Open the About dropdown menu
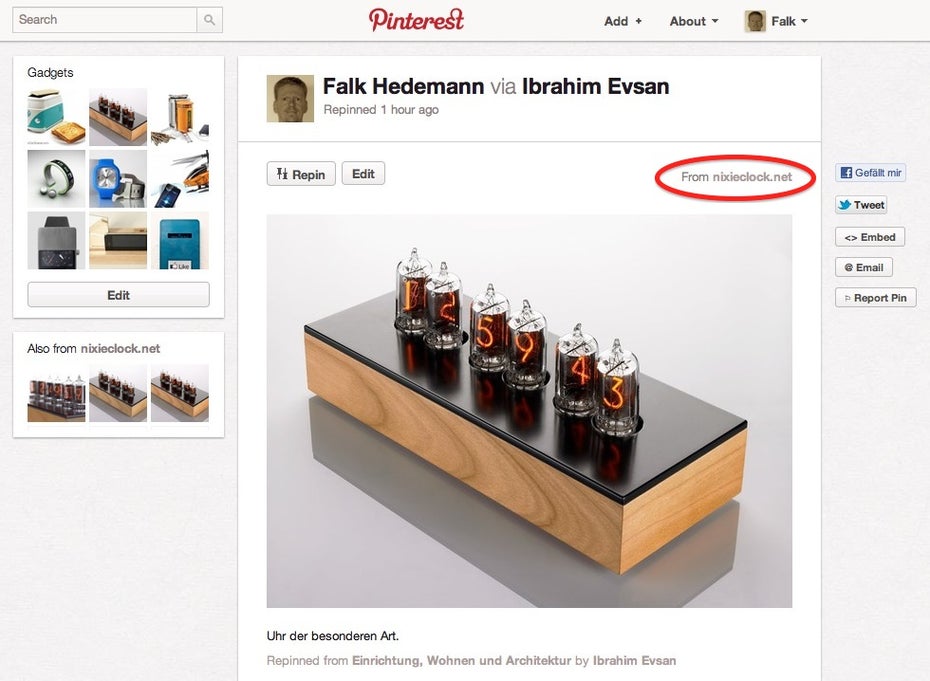Screen dimensions: 930x681 [x=694, y=21]
